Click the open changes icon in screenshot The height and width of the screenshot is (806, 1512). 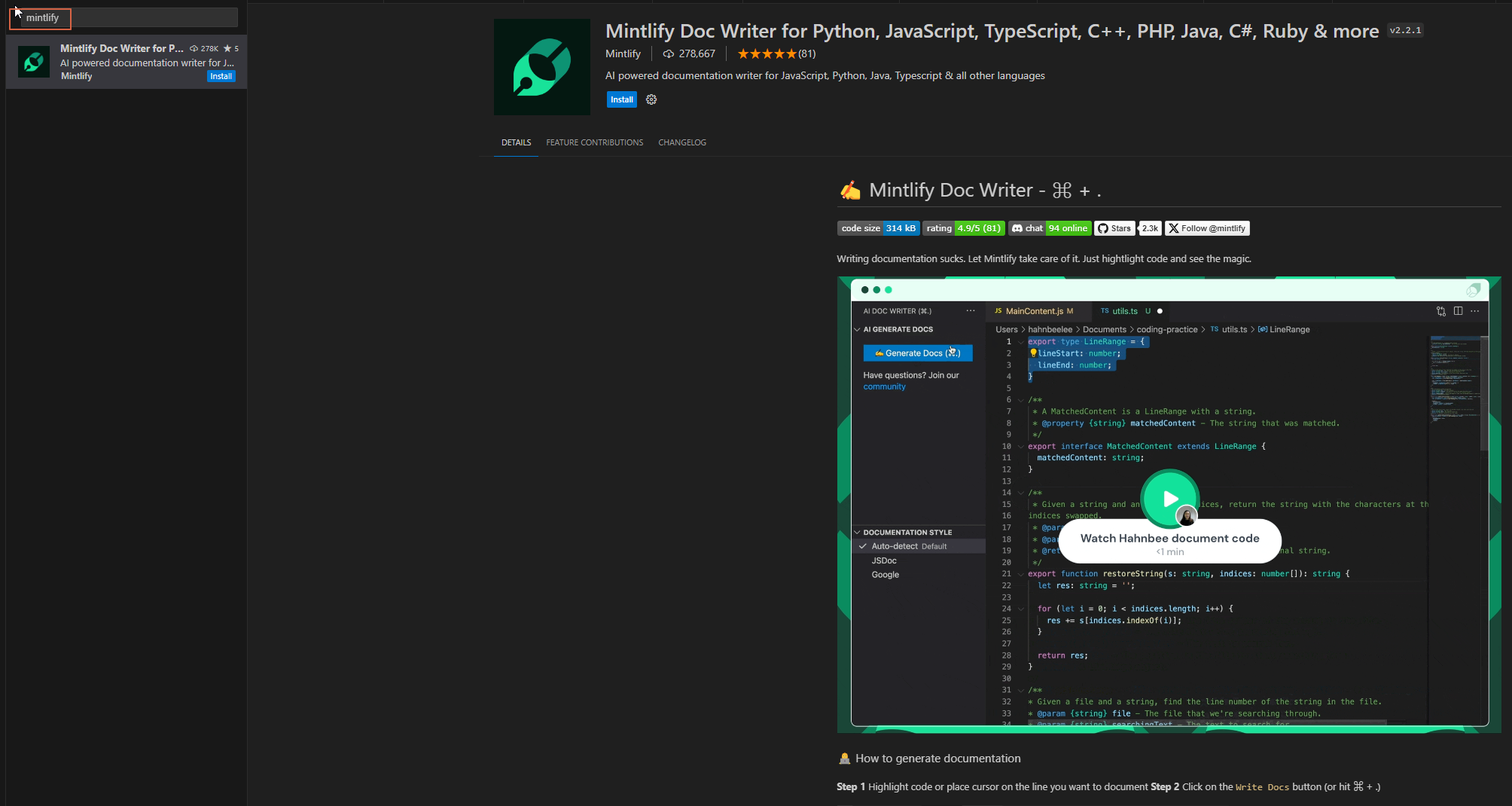[1440, 311]
